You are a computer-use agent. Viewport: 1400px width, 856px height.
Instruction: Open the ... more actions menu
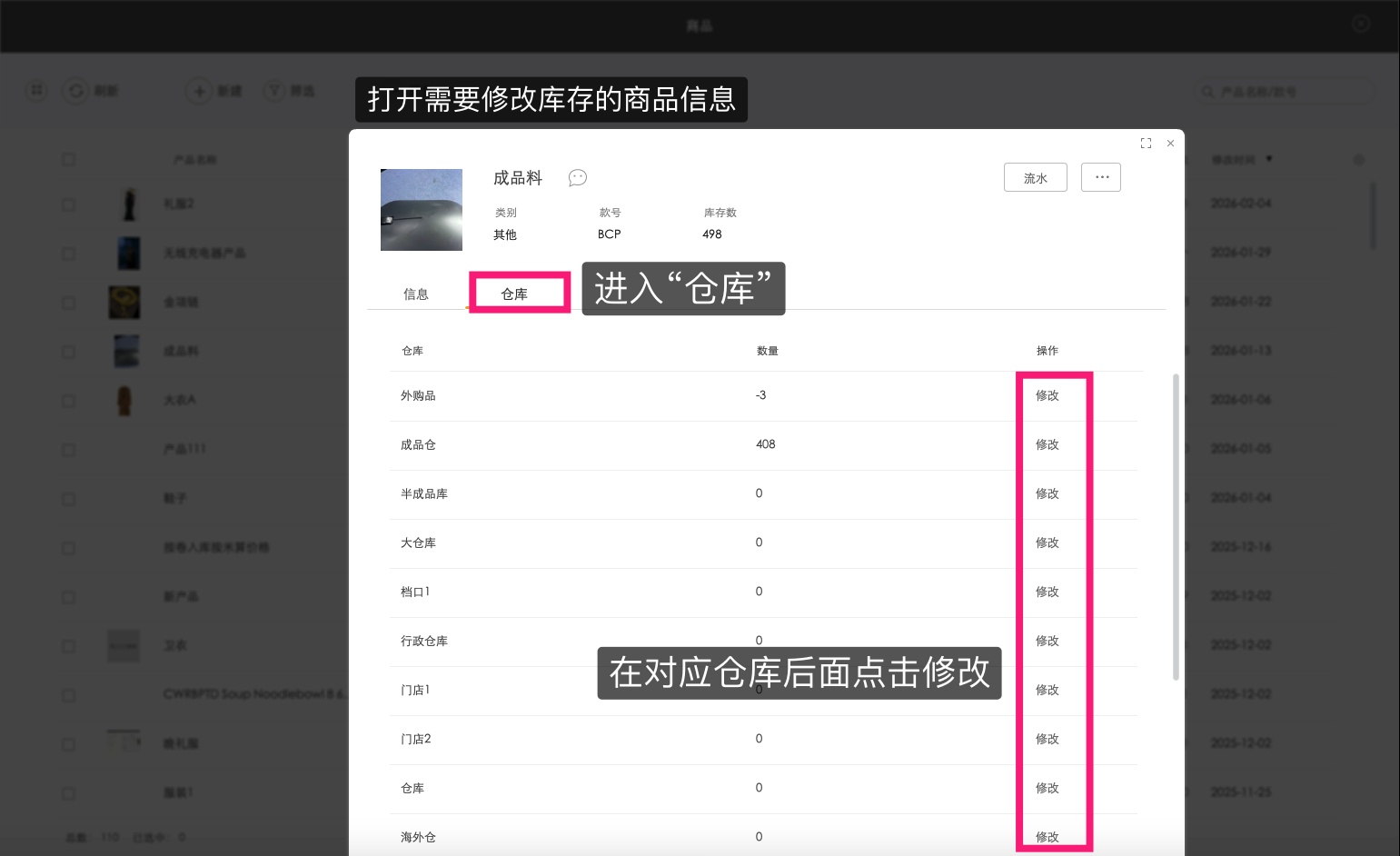click(1100, 177)
